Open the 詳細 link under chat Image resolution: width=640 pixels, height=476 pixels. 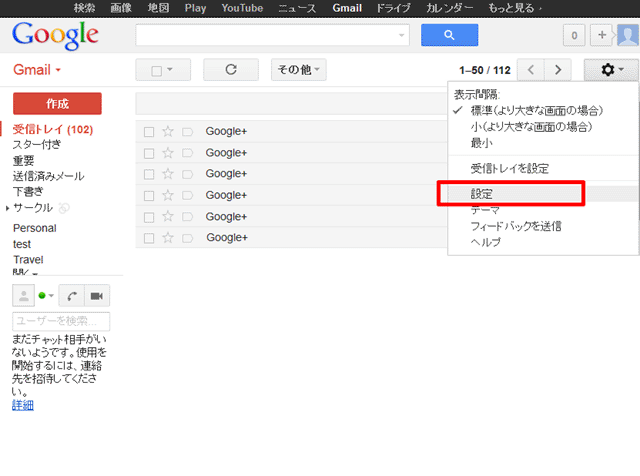[23, 405]
